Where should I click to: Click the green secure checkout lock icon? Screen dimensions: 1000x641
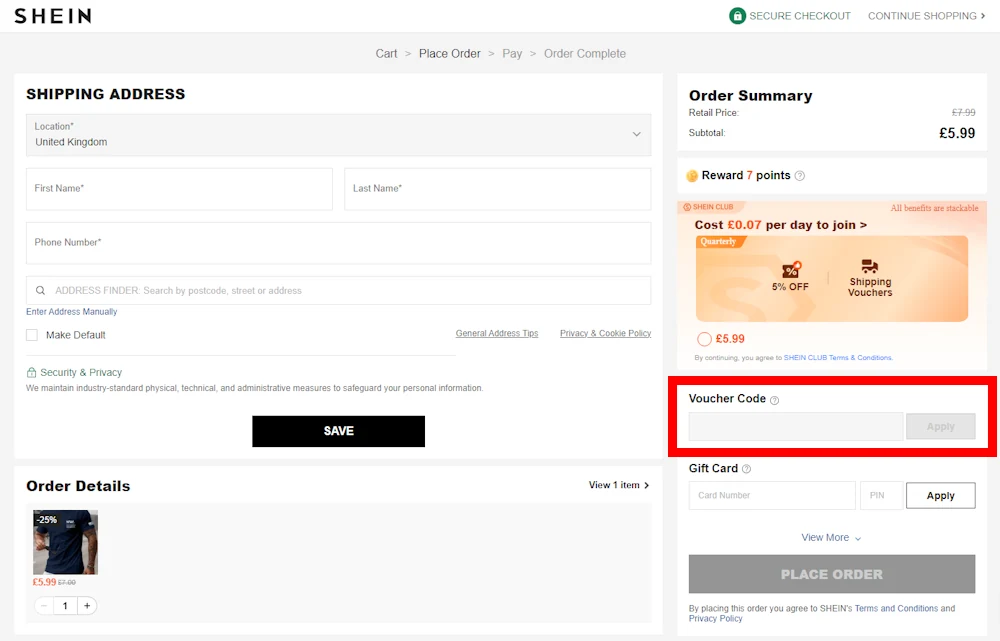pos(737,16)
